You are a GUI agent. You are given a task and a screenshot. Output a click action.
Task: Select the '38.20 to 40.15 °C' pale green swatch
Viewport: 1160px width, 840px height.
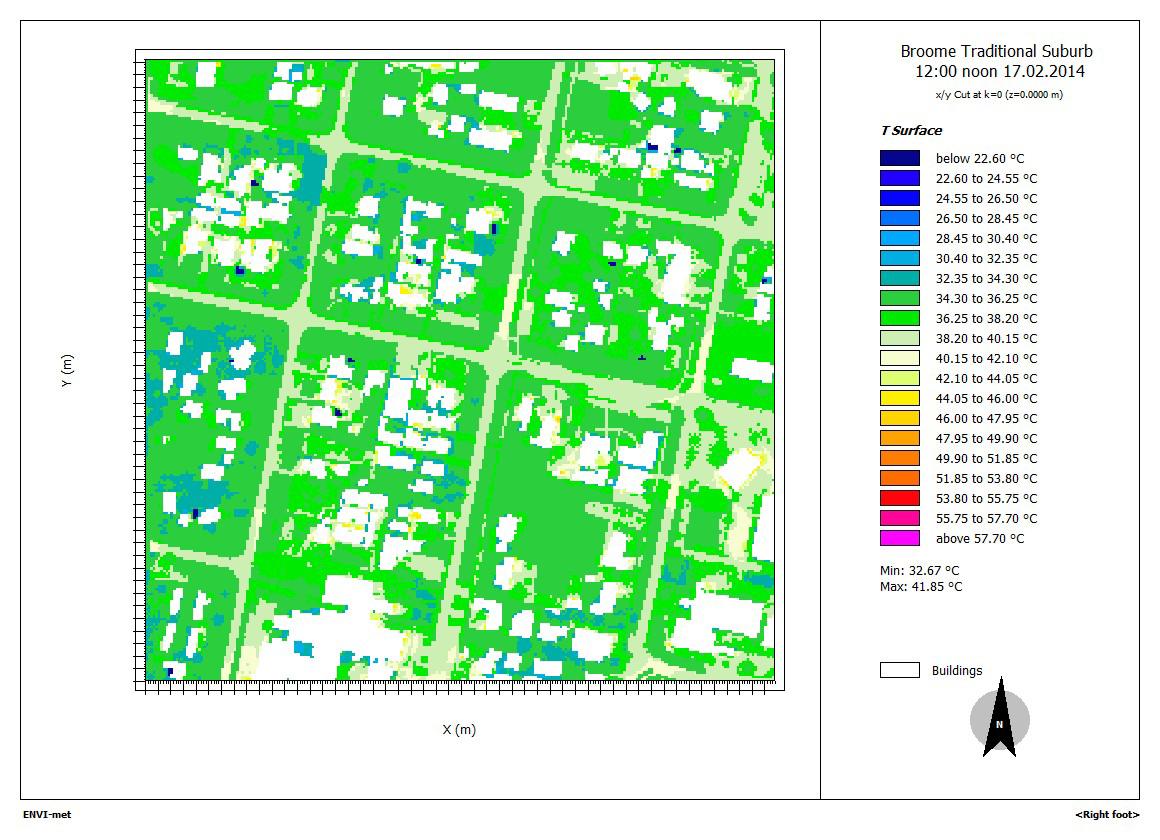(x=900, y=337)
